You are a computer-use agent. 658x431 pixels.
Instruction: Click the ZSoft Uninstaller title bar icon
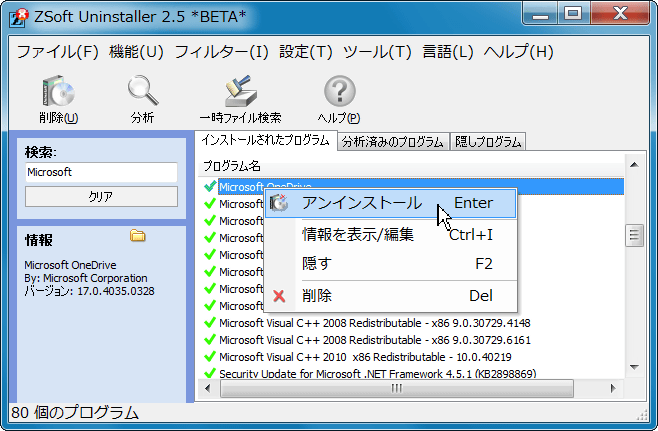[x=19, y=18]
